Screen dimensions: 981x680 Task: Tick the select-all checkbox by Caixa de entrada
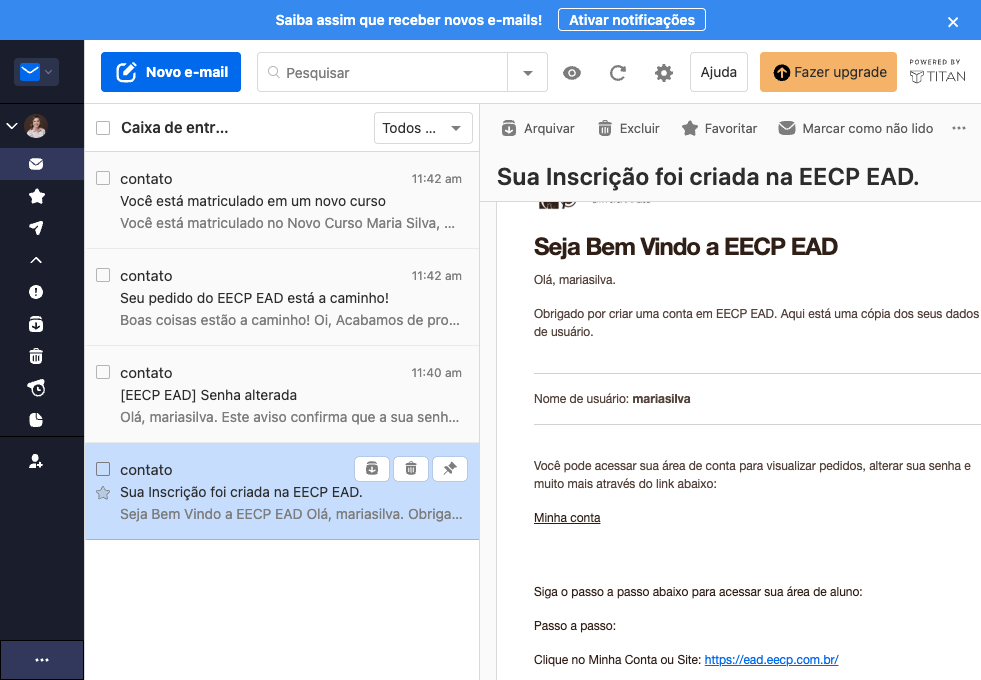tap(103, 128)
